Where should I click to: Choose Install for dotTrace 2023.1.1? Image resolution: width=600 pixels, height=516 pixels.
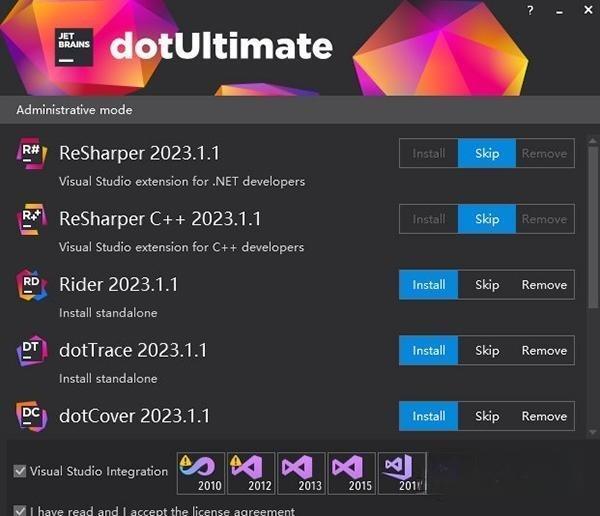coord(429,351)
